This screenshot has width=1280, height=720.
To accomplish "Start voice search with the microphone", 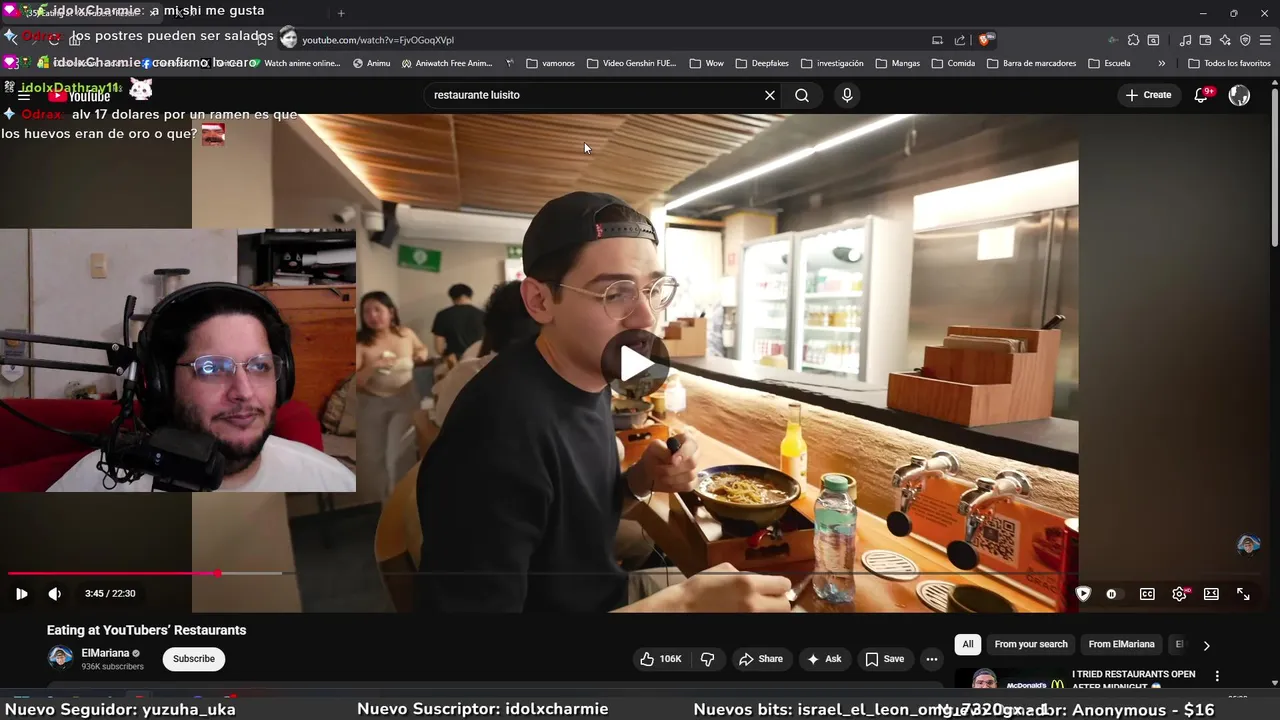I will [847, 95].
